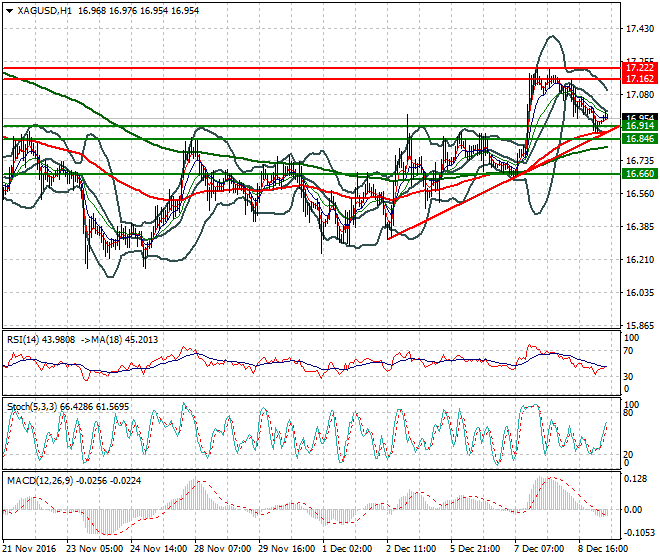Image resolution: width=660 pixels, height=560 pixels.
Task: Click the MACD scale value -0.1053
Action: click(x=639, y=533)
